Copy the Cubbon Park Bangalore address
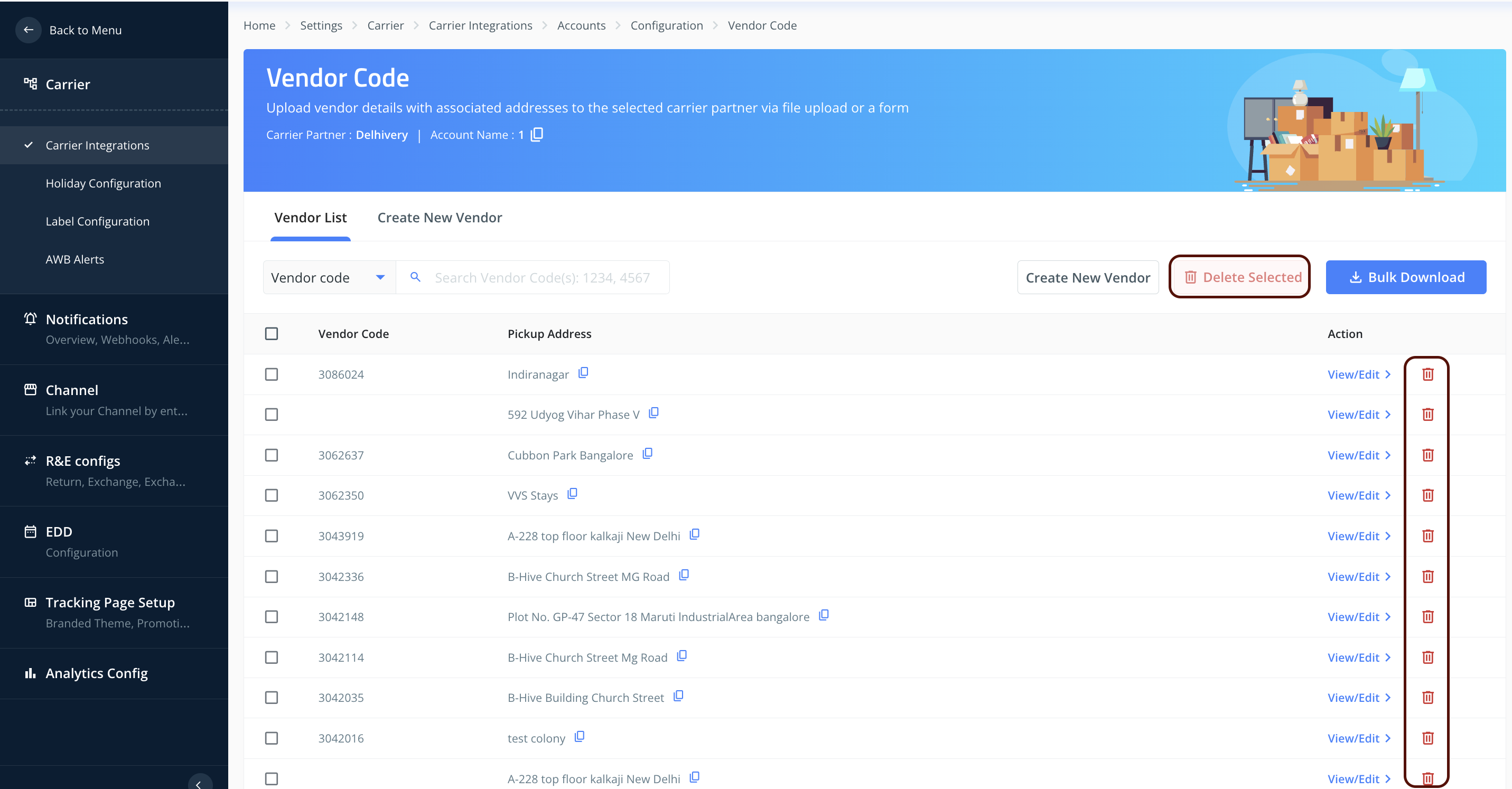This screenshot has width=1512, height=789. click(647, 454)
